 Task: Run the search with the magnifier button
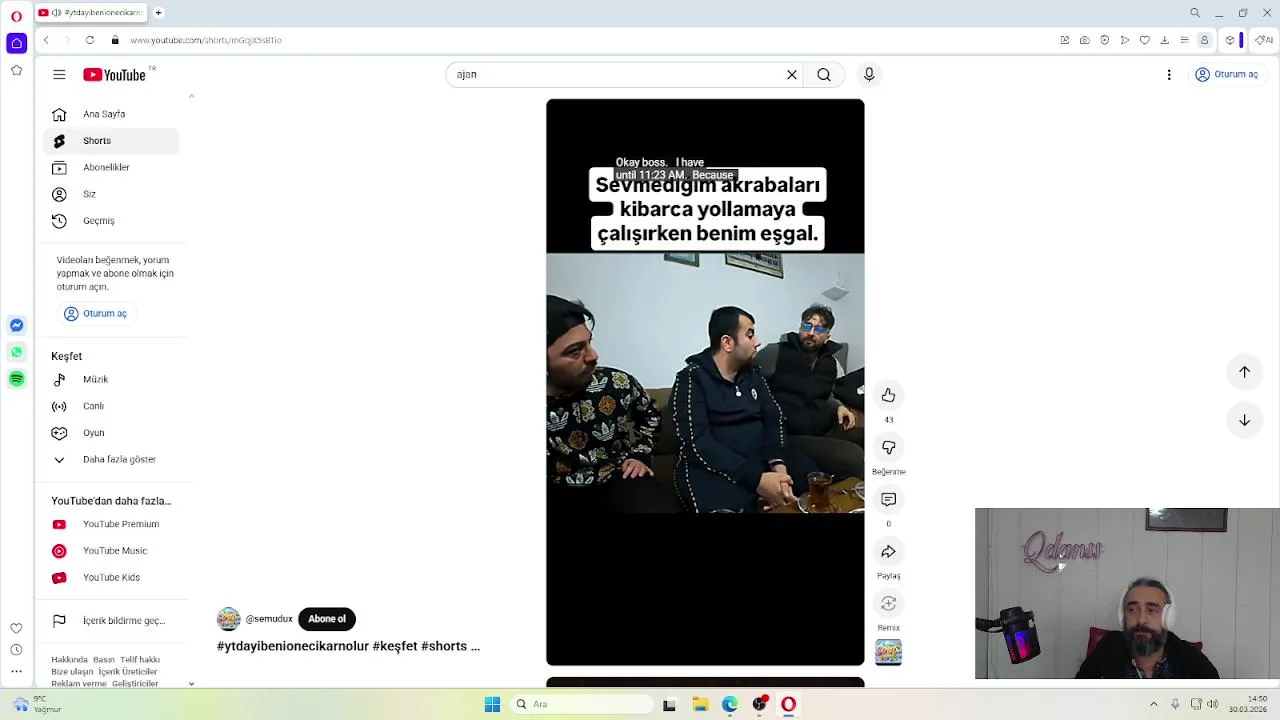tap(824, 74)
